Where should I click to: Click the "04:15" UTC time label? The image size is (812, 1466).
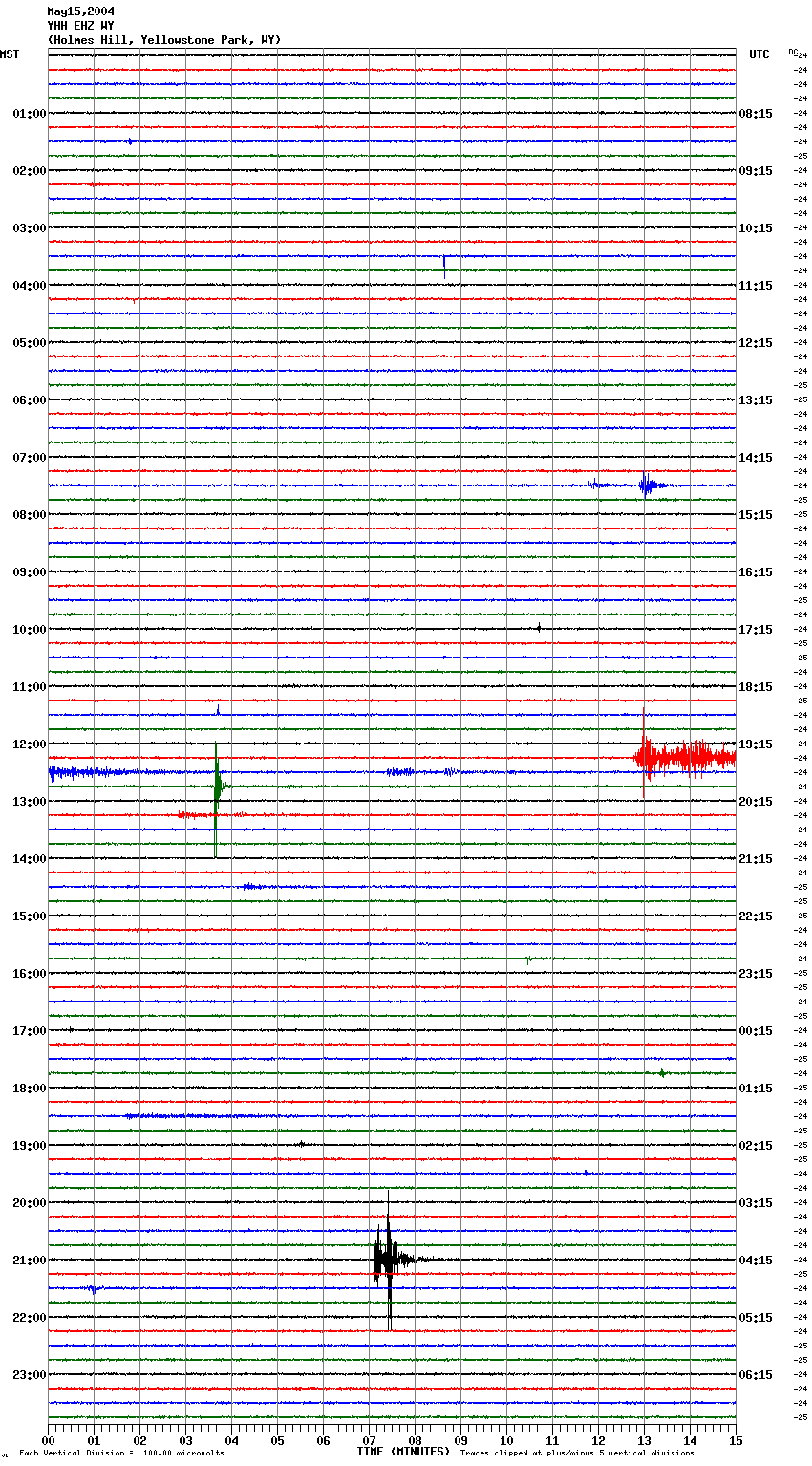point(756,1261)
